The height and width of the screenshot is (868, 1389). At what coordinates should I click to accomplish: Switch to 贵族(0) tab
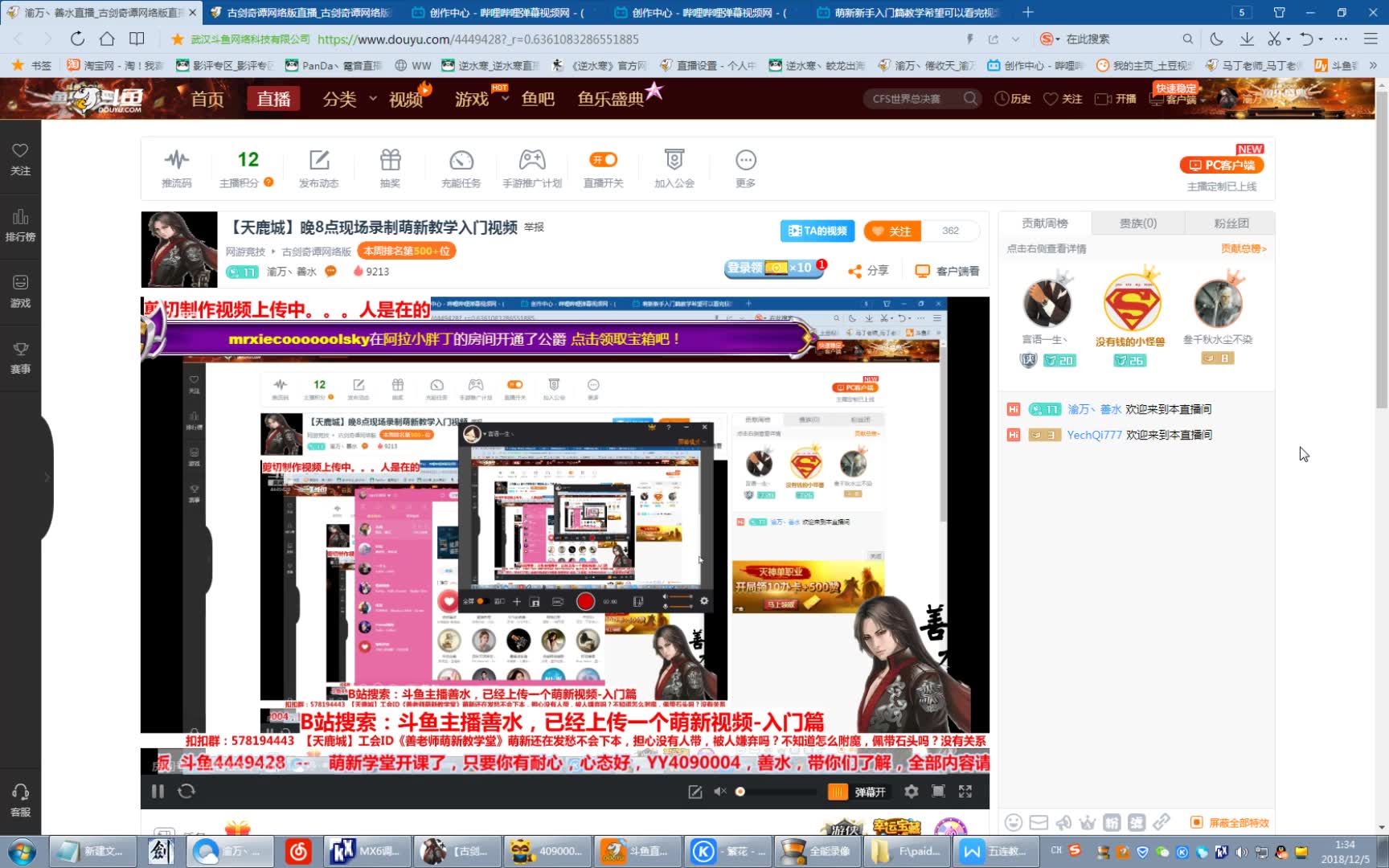pos(1138,223)
